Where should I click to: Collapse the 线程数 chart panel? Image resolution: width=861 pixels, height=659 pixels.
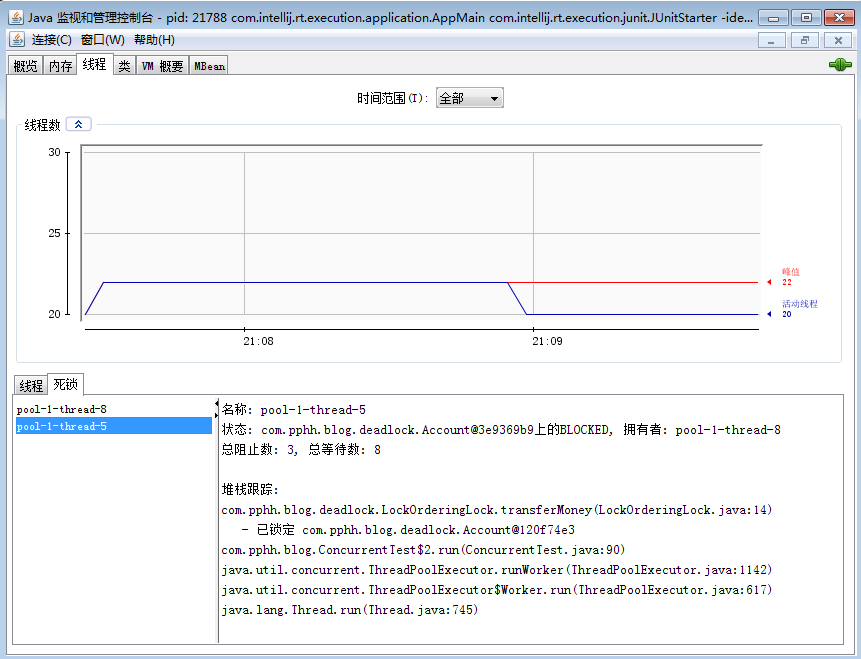79,125
